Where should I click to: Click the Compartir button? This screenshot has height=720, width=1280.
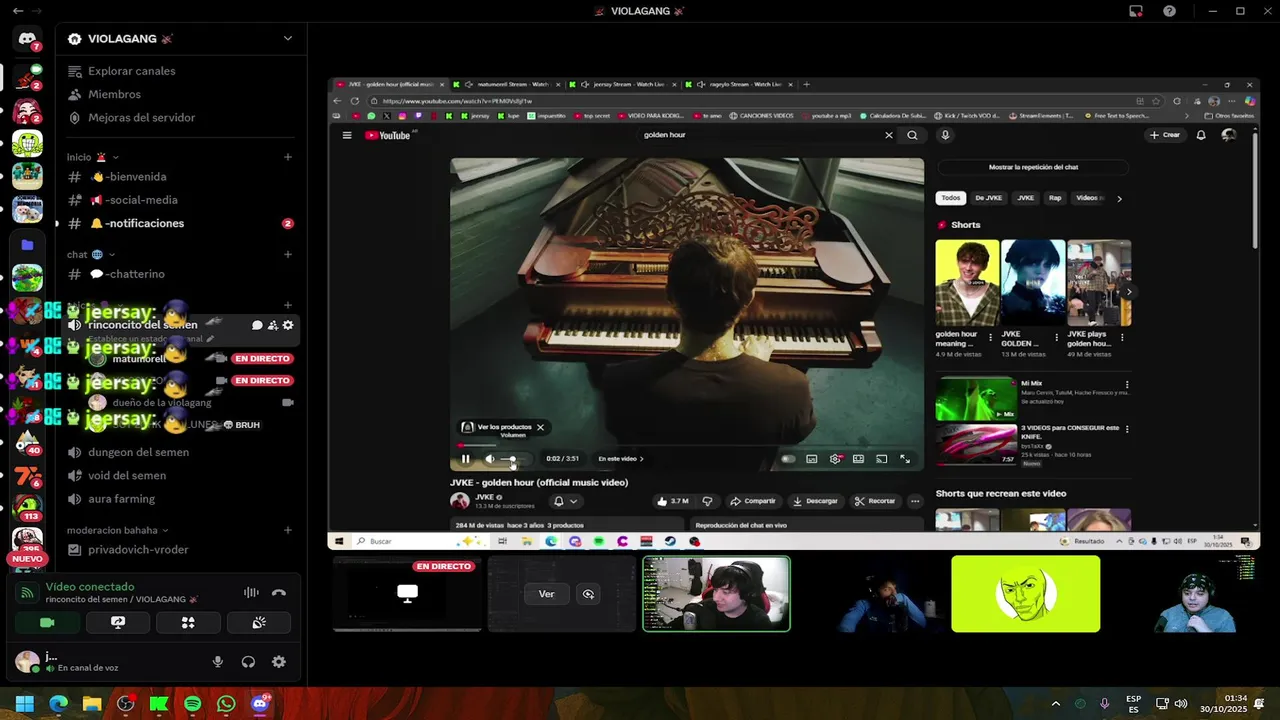click(x=753, y=501)
